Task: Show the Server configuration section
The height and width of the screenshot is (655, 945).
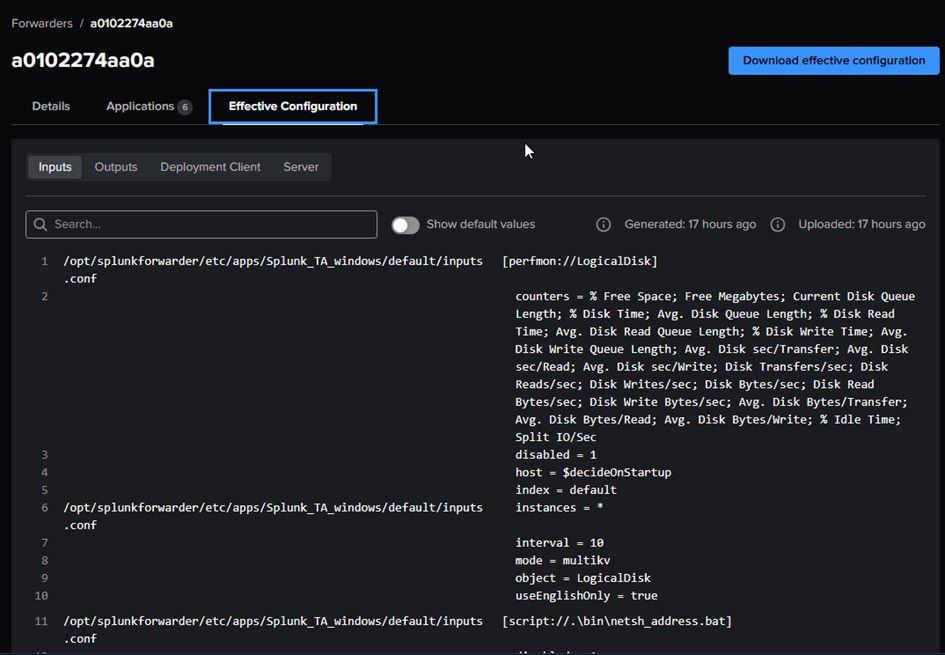Action: coord(301,167)
